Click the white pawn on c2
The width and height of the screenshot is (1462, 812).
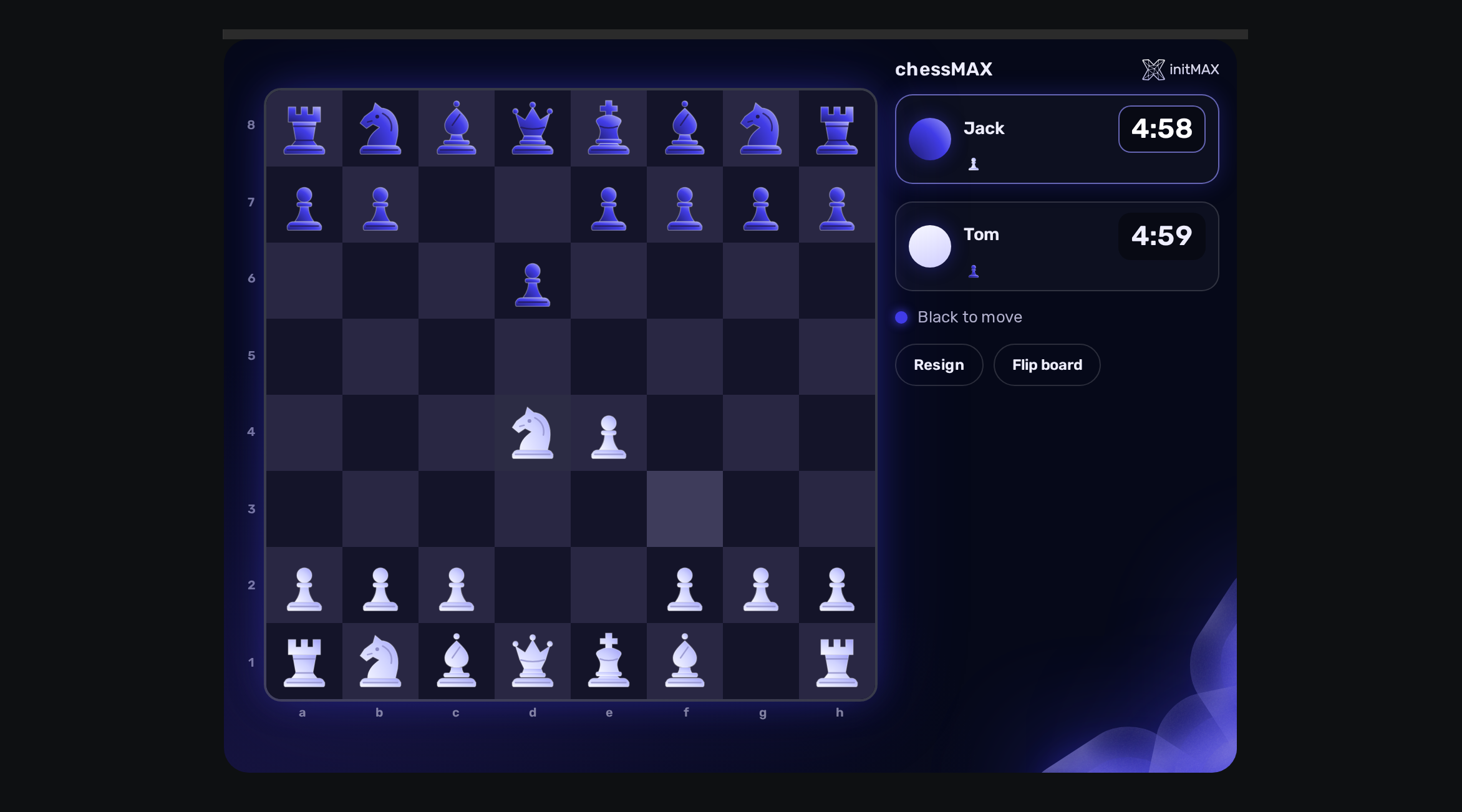click(457, 589)
